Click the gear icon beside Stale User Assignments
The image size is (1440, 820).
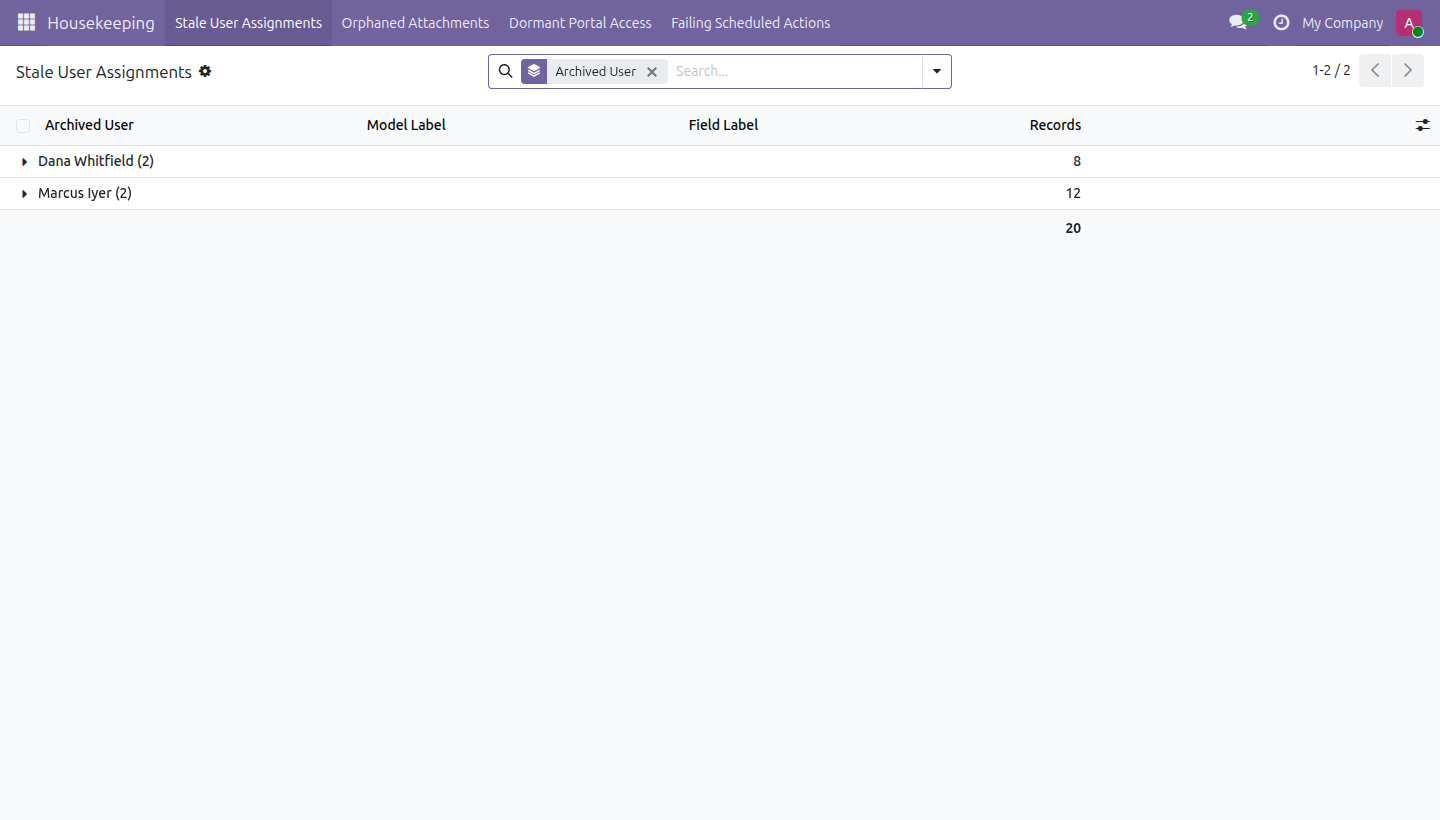pyautogui.click(x=205, y=71)
